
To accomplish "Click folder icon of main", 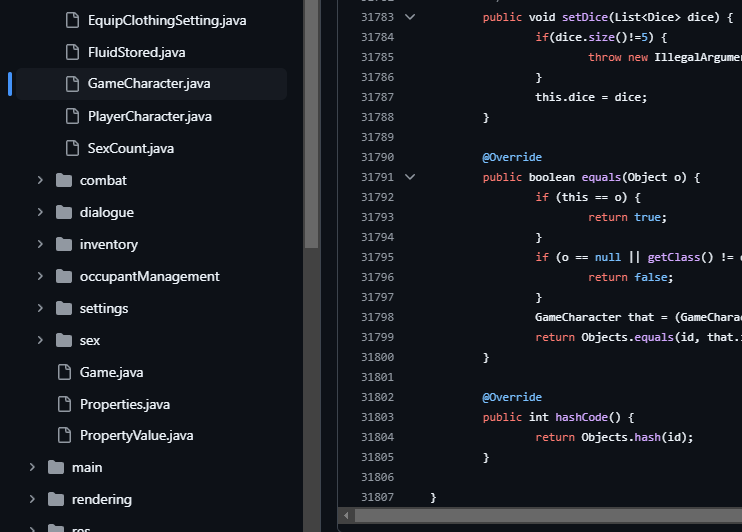I will tap(56, 468).
